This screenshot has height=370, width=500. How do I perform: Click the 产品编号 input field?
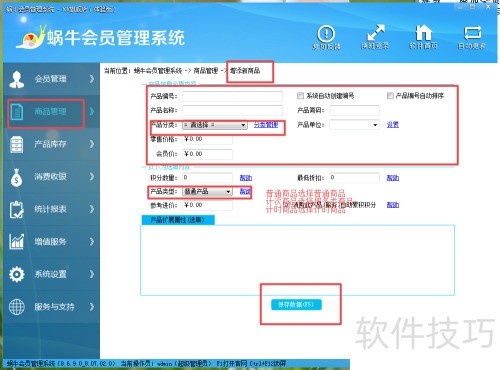(x=232, y=96)
